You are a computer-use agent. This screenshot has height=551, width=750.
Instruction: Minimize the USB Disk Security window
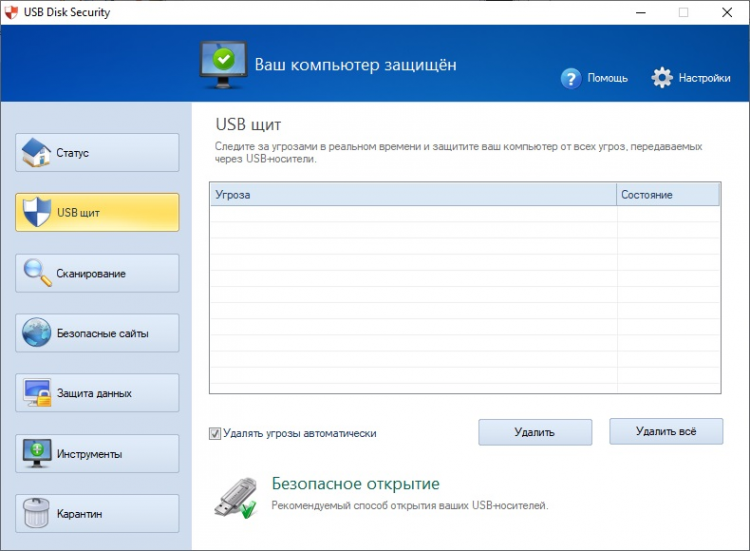tap(640, 12)
